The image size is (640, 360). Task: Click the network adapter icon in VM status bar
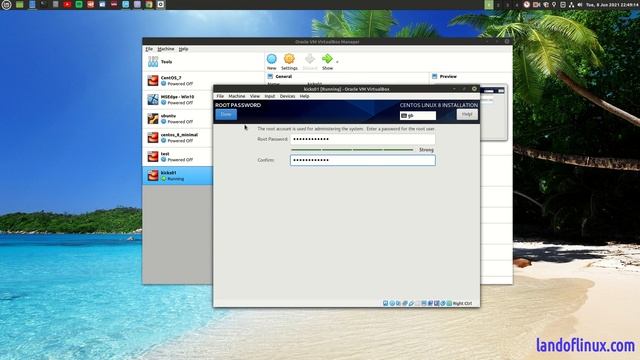tap(405, 303)
